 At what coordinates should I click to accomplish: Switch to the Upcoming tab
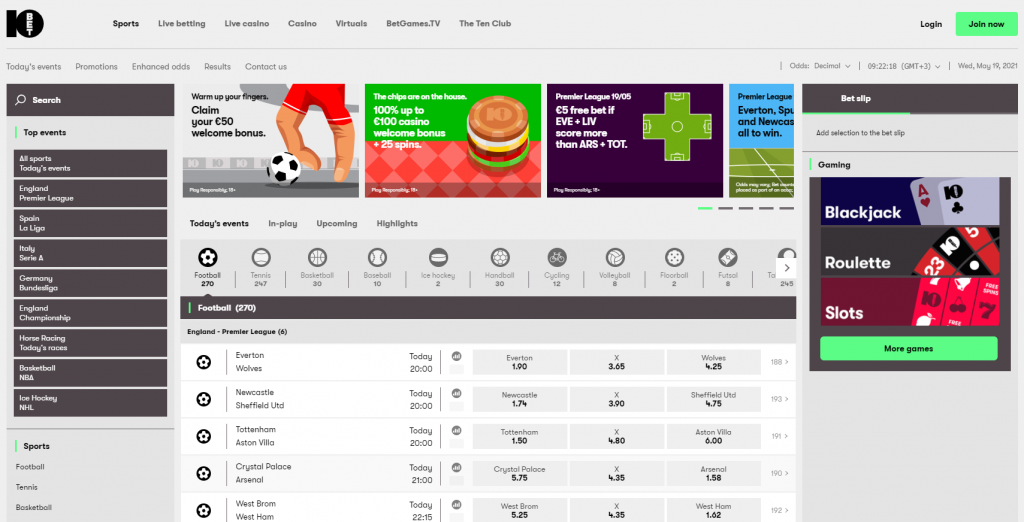337,223
